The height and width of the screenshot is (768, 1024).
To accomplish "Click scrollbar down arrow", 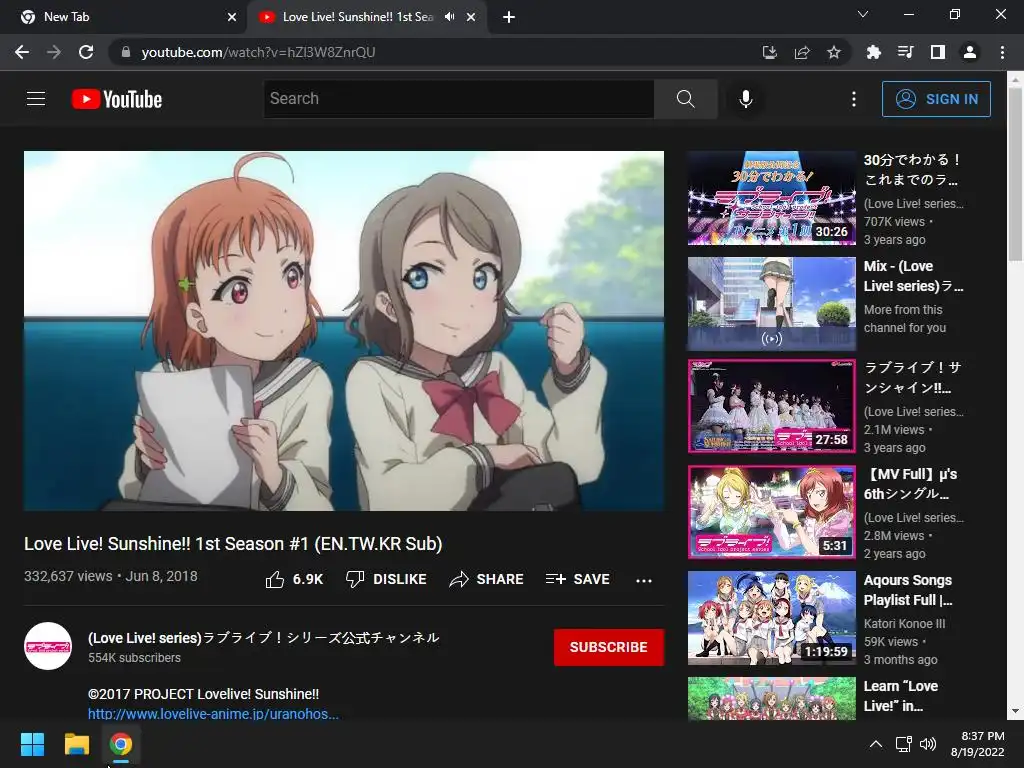I will pos(1016,711).
